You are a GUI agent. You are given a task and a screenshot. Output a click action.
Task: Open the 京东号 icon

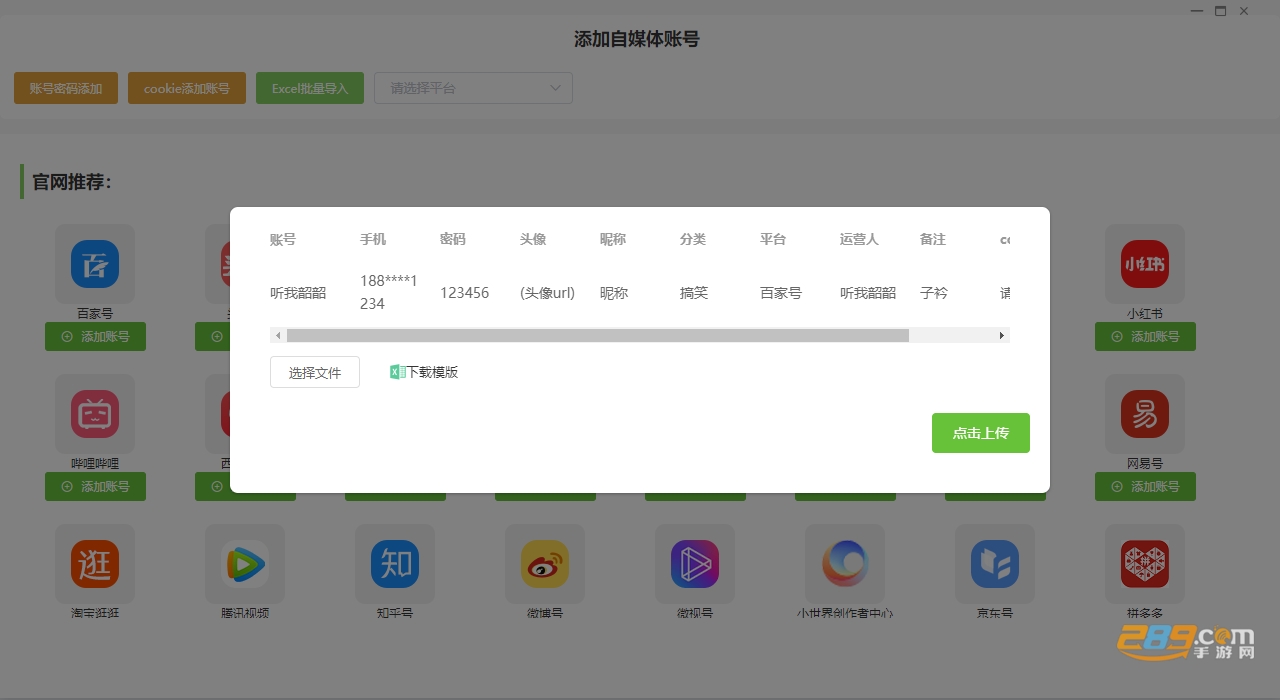point(995,564)
